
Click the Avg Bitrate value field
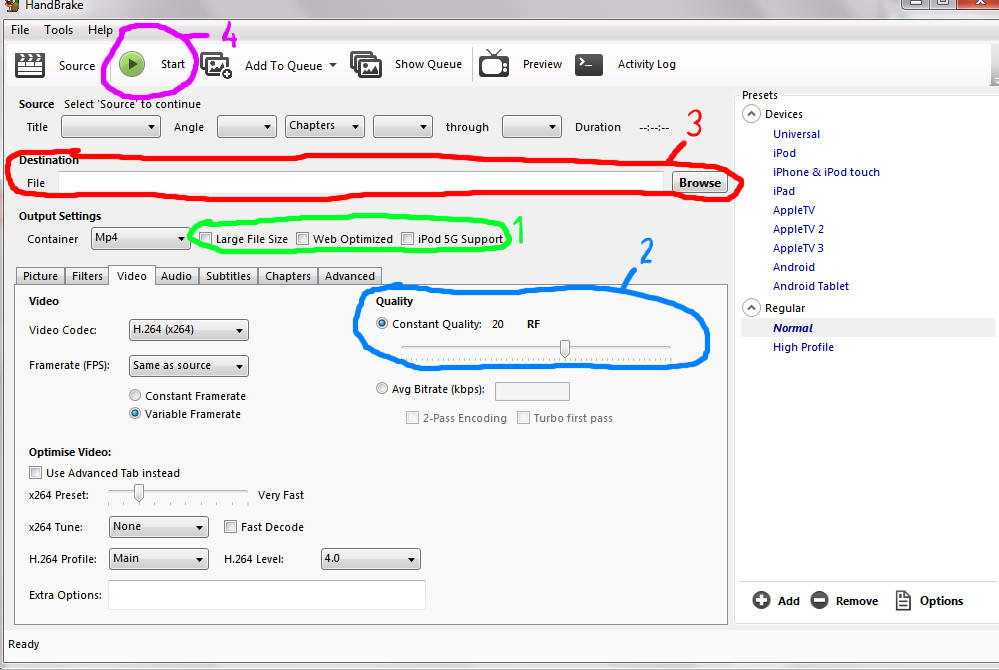[532, 391]
